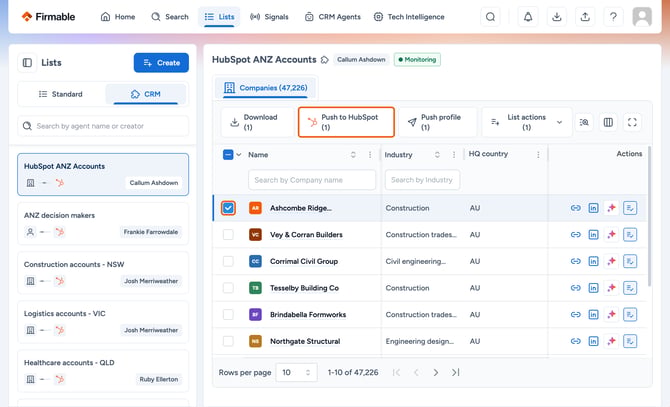Image resolution: width=670 pixels, height=407 pixels.
Task: Open help question mark icon
Action: point(613,17)
